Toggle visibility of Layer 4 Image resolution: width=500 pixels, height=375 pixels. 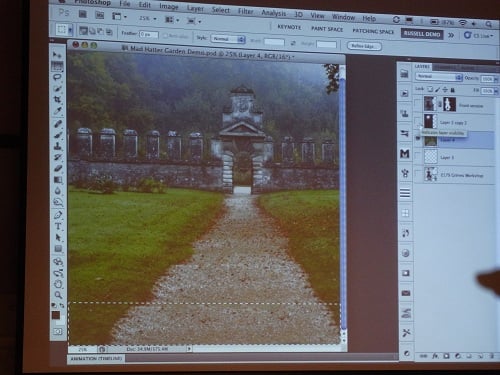tap(418, 139)
